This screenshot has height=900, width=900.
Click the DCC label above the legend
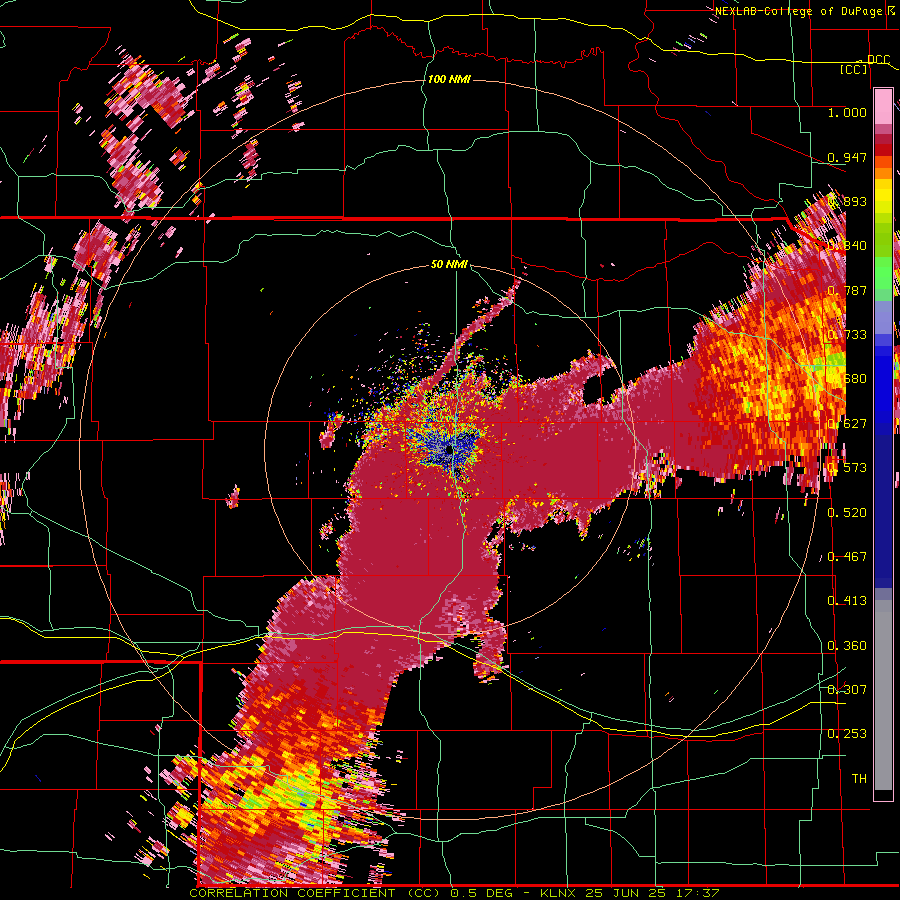click(878, 60)
